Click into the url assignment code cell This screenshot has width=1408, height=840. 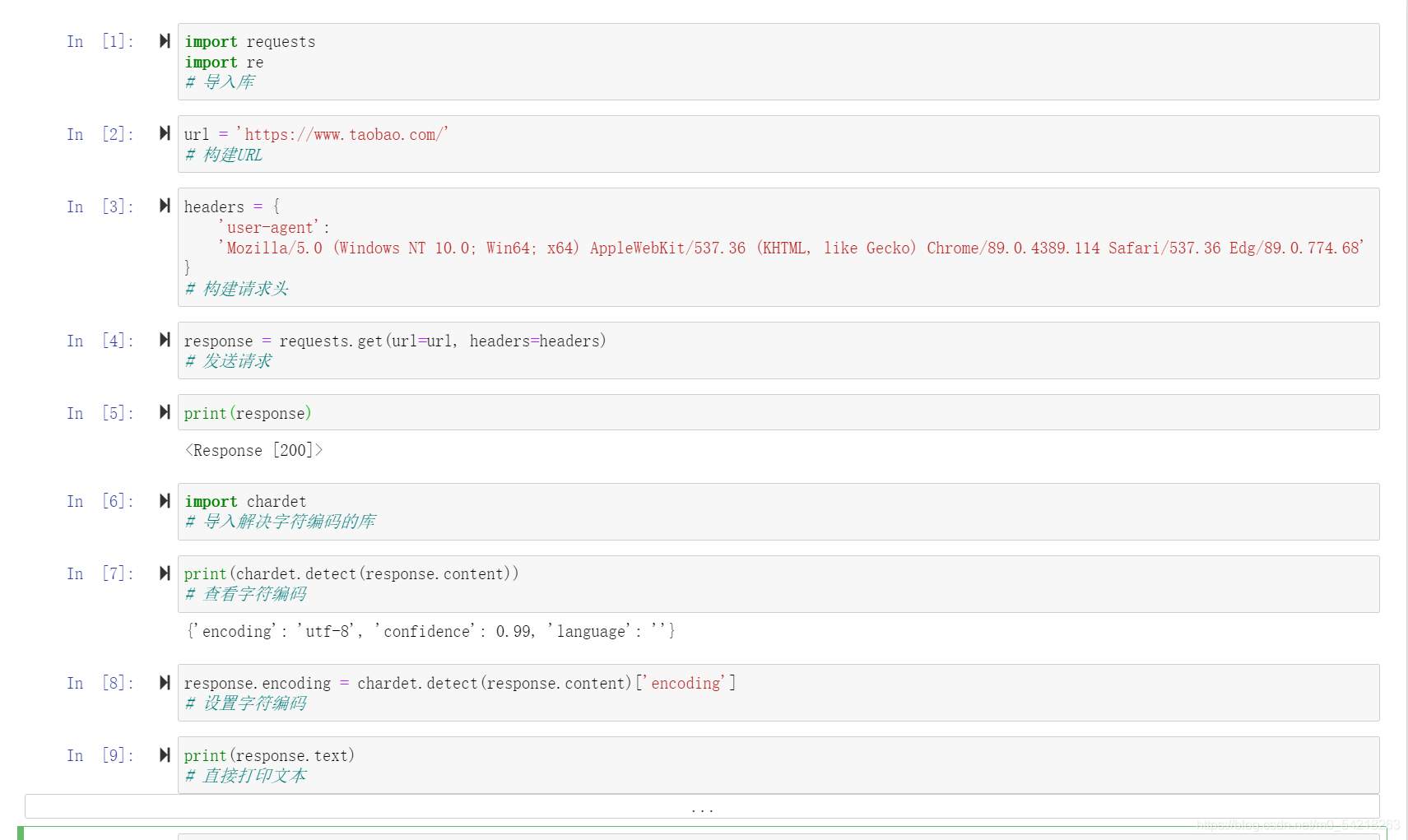tap(778, 144)
